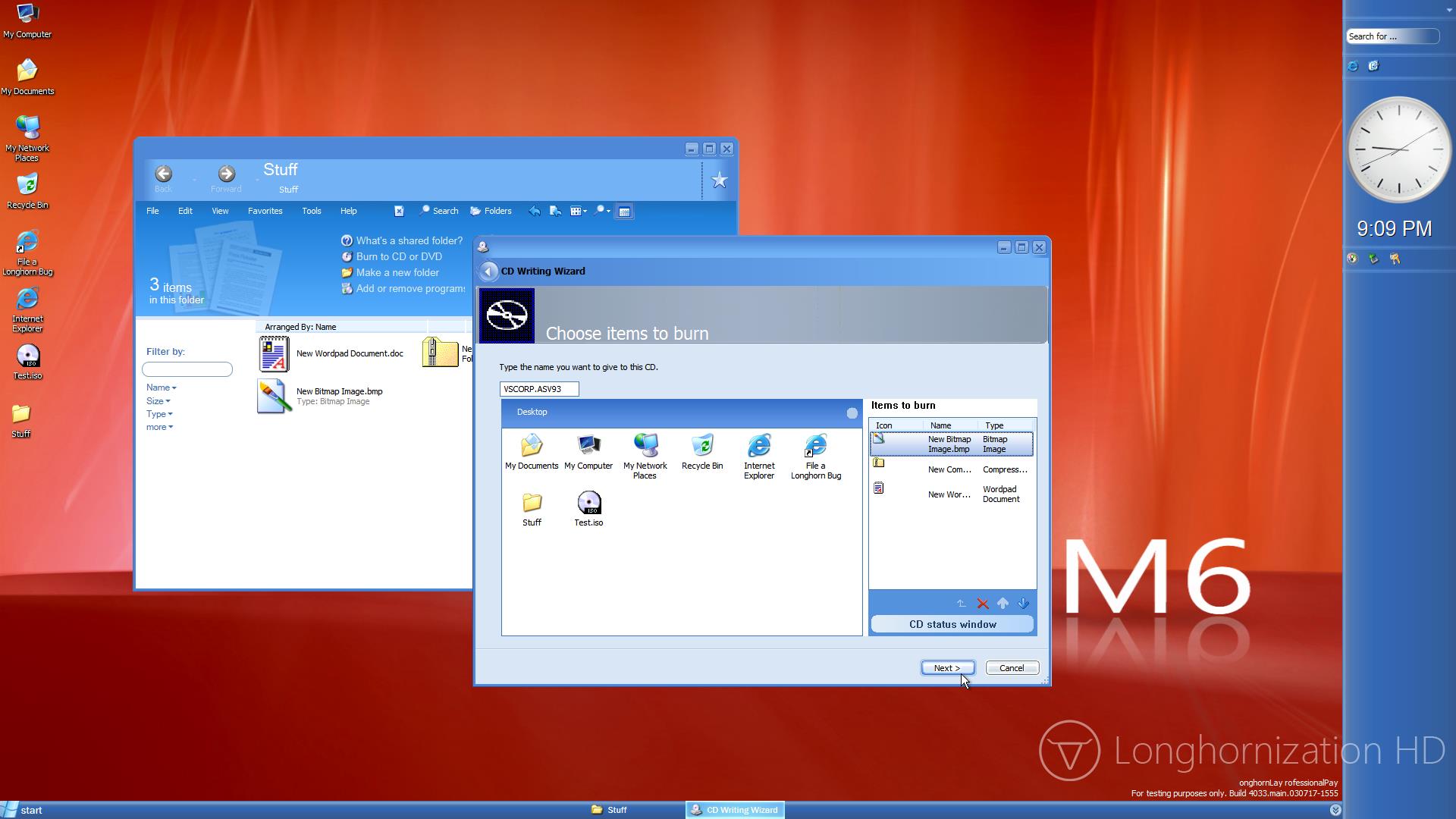The height and width of the screenshot is (819, 1456).
Task: Select Test.iso in the Desktop pane
Action: click(588, 508)
